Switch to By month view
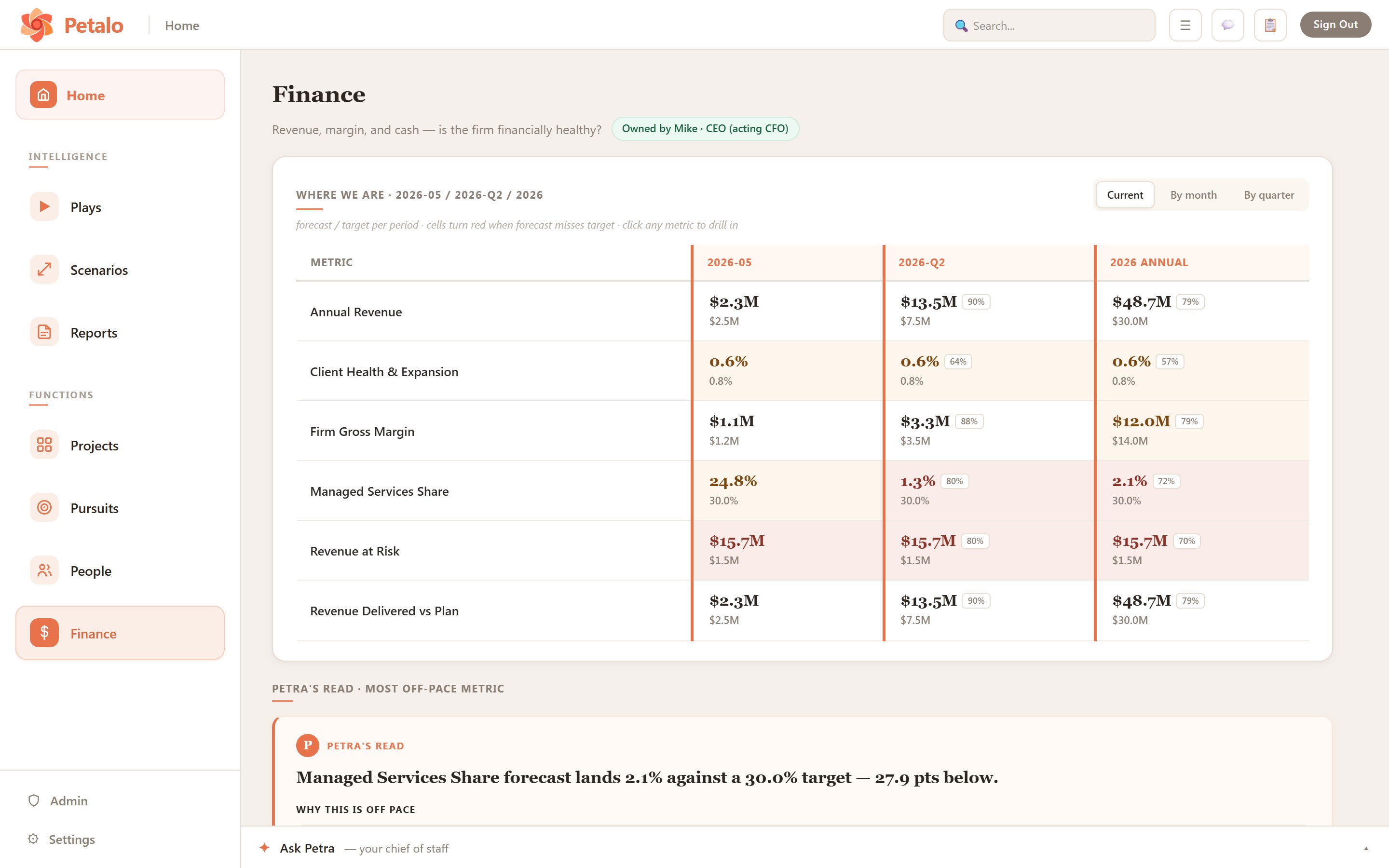This screenshot has height=868, width=1389. pyautogui.click(x=1193, y=195)
